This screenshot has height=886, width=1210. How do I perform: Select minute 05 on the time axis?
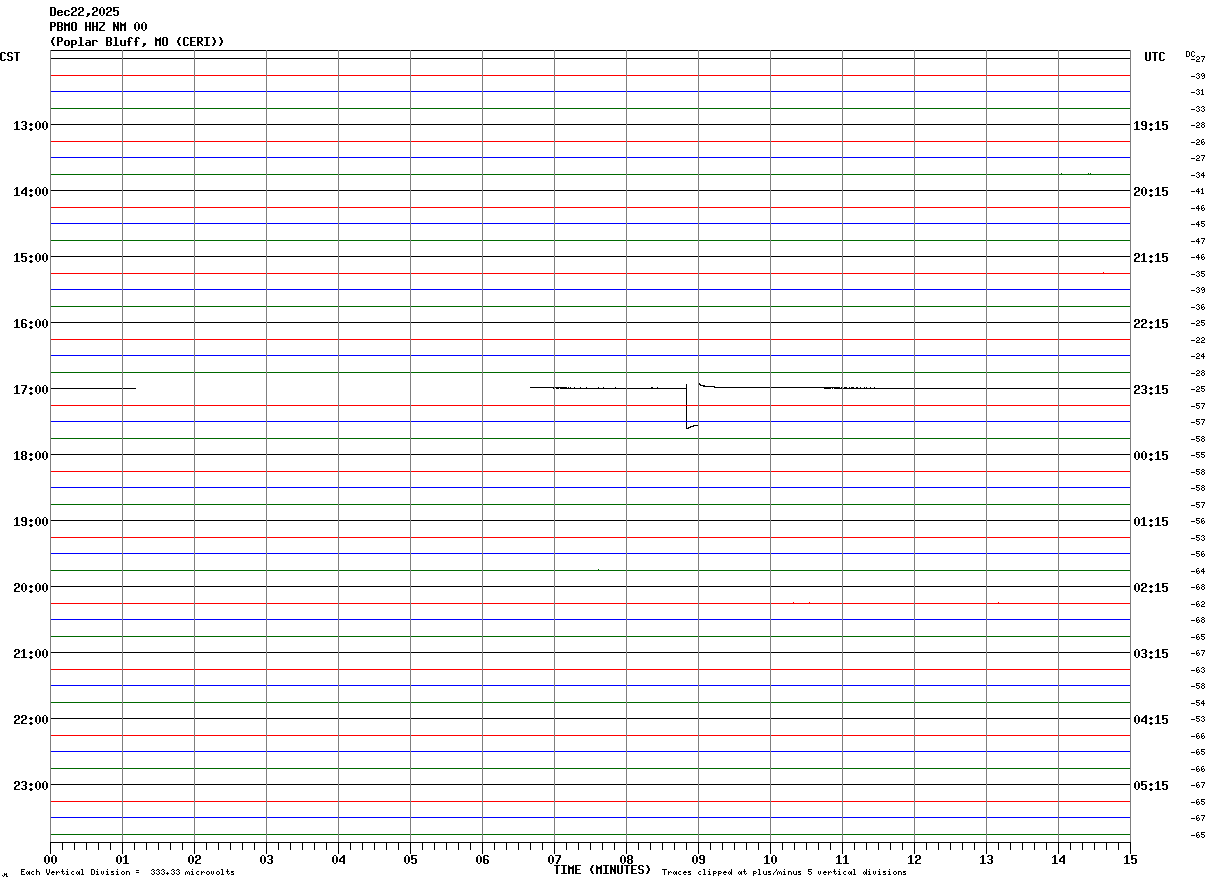[x=411, y=859]
